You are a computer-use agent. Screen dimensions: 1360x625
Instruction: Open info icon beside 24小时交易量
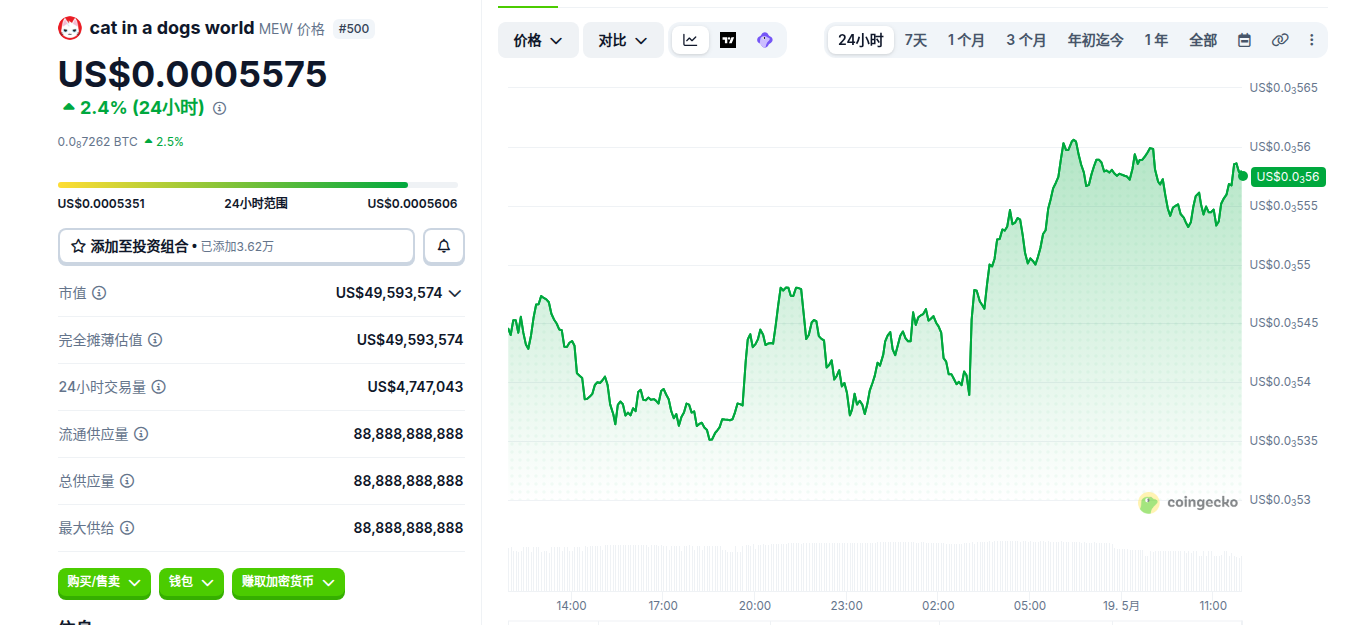pyautogui.click(x=159, y=387)
